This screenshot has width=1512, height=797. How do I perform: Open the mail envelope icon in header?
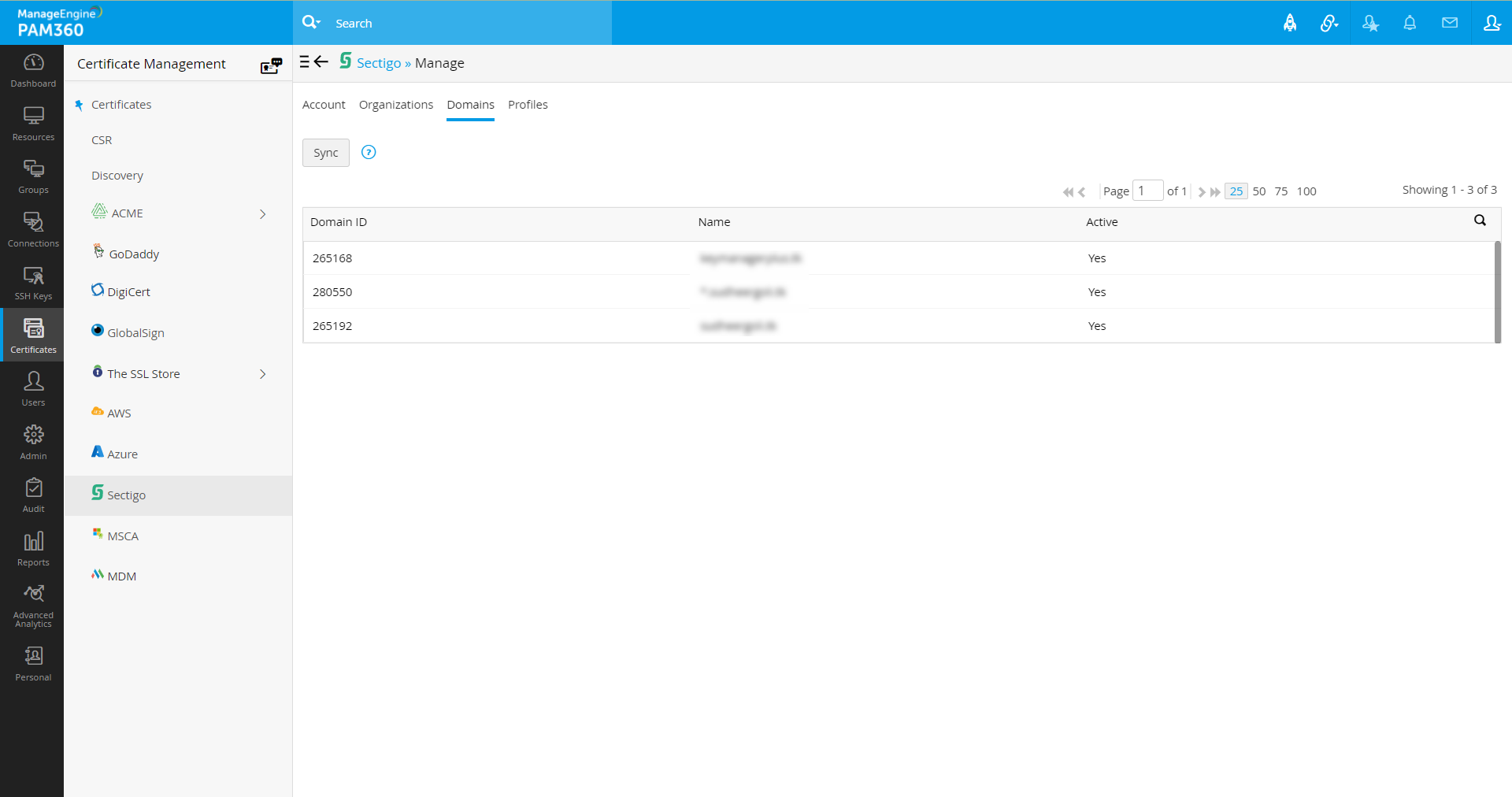1450,23
